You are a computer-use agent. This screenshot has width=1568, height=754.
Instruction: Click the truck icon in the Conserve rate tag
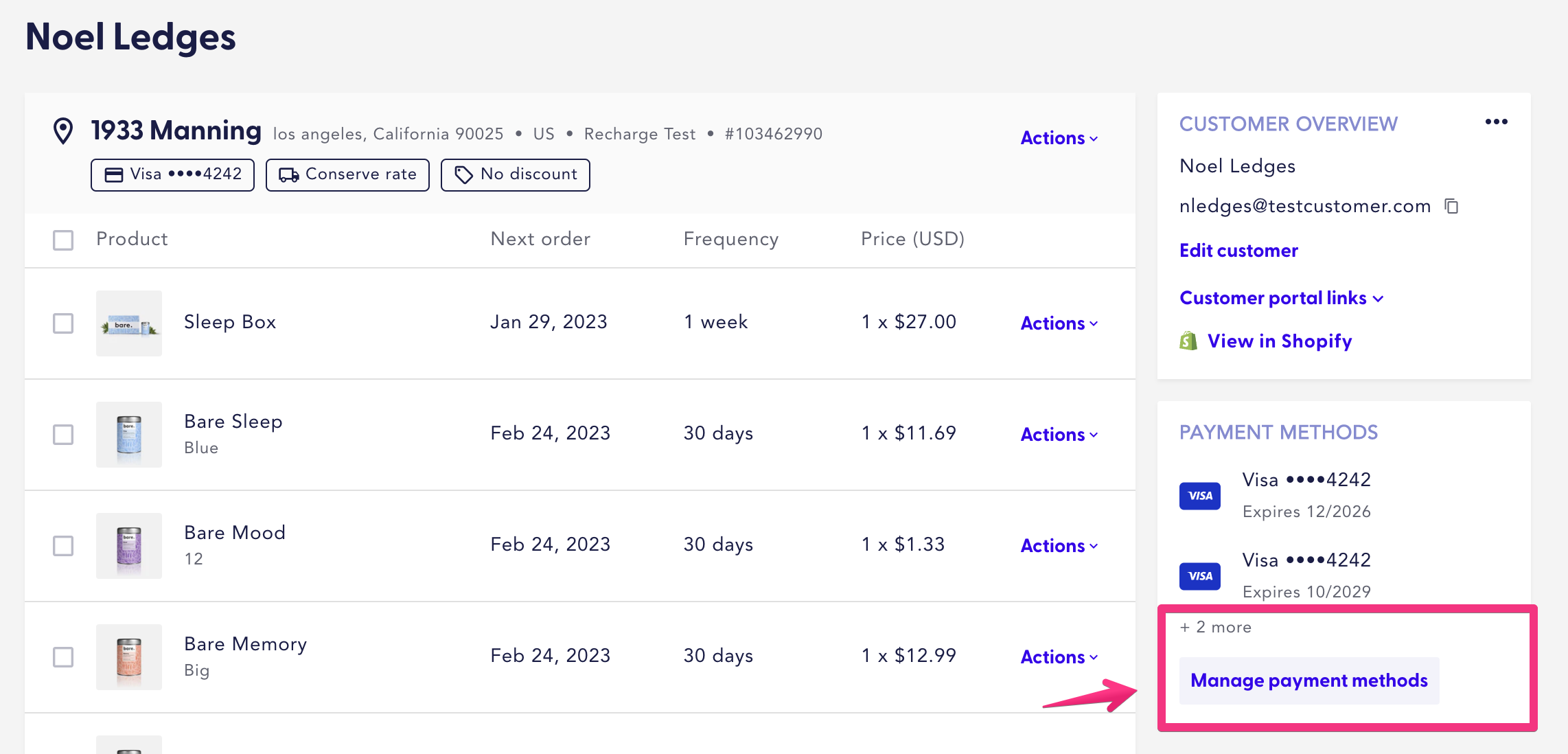(x=288, y=175)
